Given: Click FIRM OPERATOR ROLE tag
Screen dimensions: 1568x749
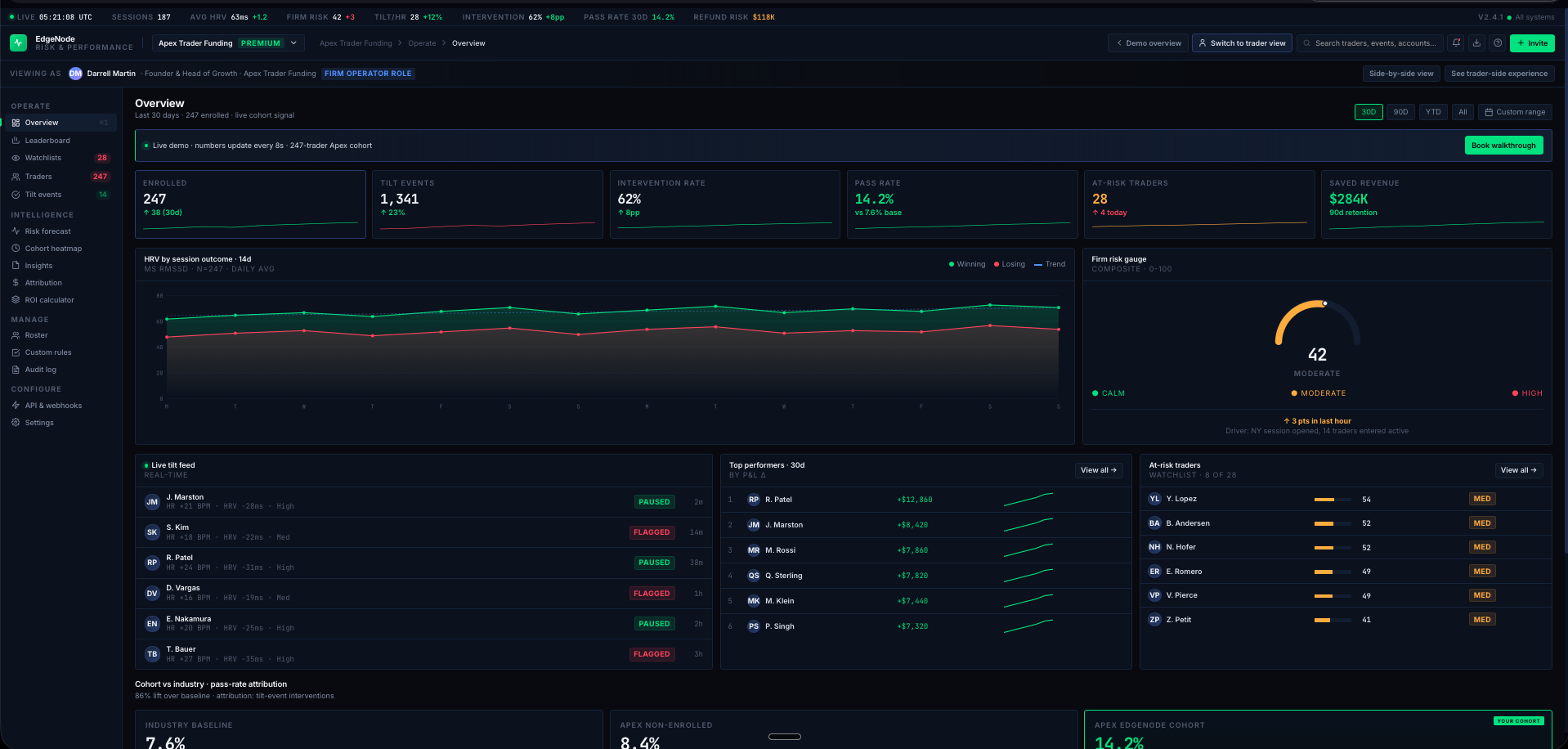Looking at the screenshot, I should [x=368, y=74].
